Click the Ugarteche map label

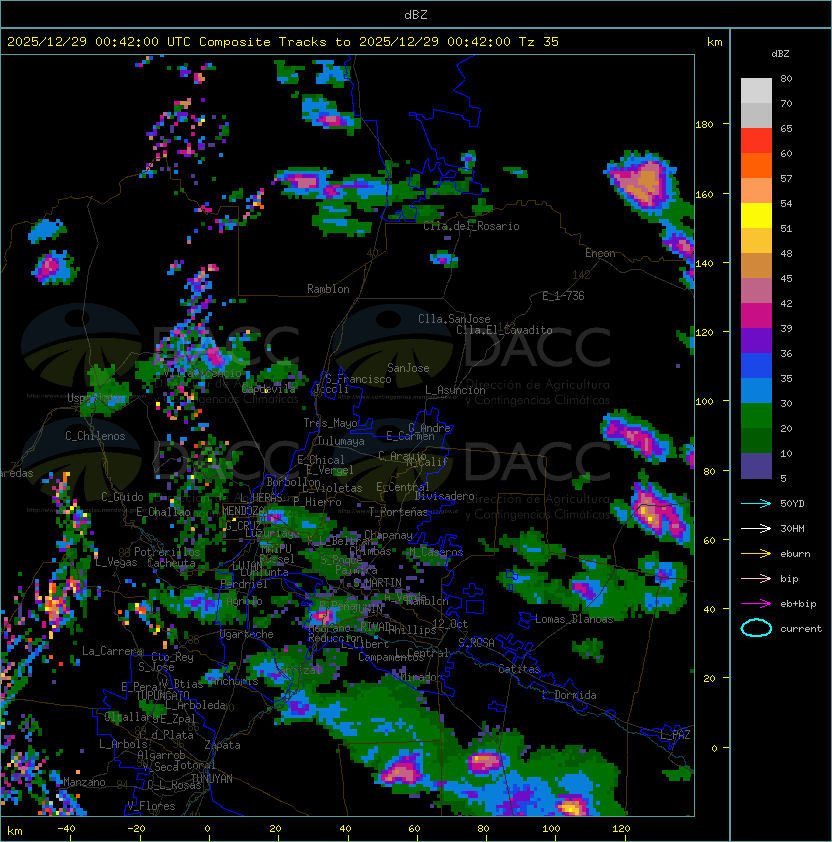246,634
